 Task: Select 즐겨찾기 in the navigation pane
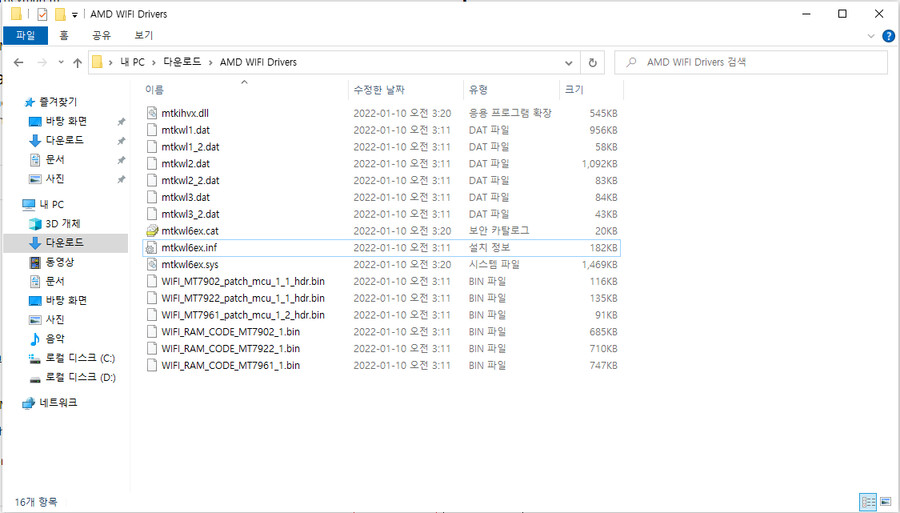(x=58, y=102)
